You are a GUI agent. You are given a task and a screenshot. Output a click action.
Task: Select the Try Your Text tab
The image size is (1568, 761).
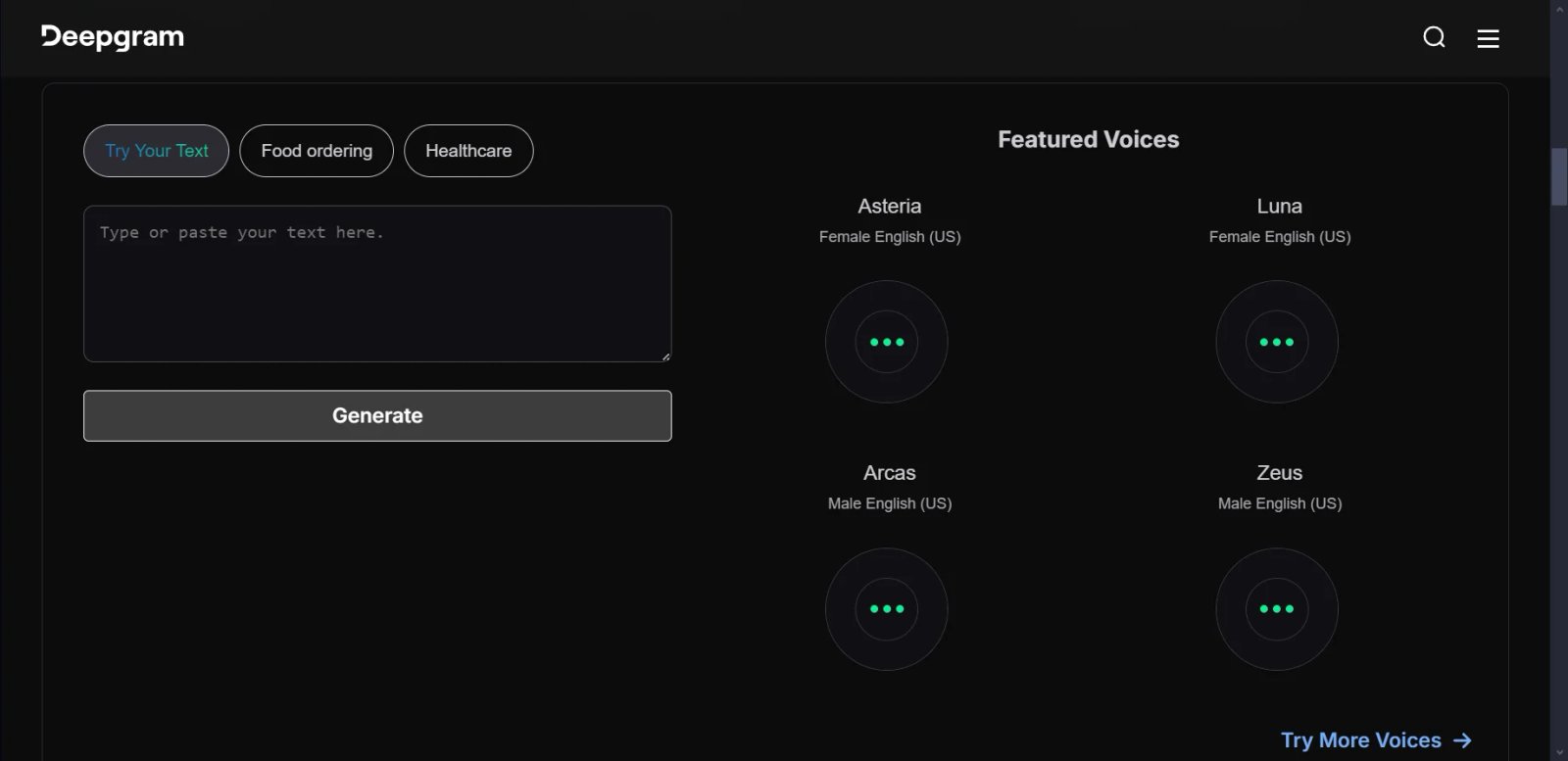click(157, 151)
